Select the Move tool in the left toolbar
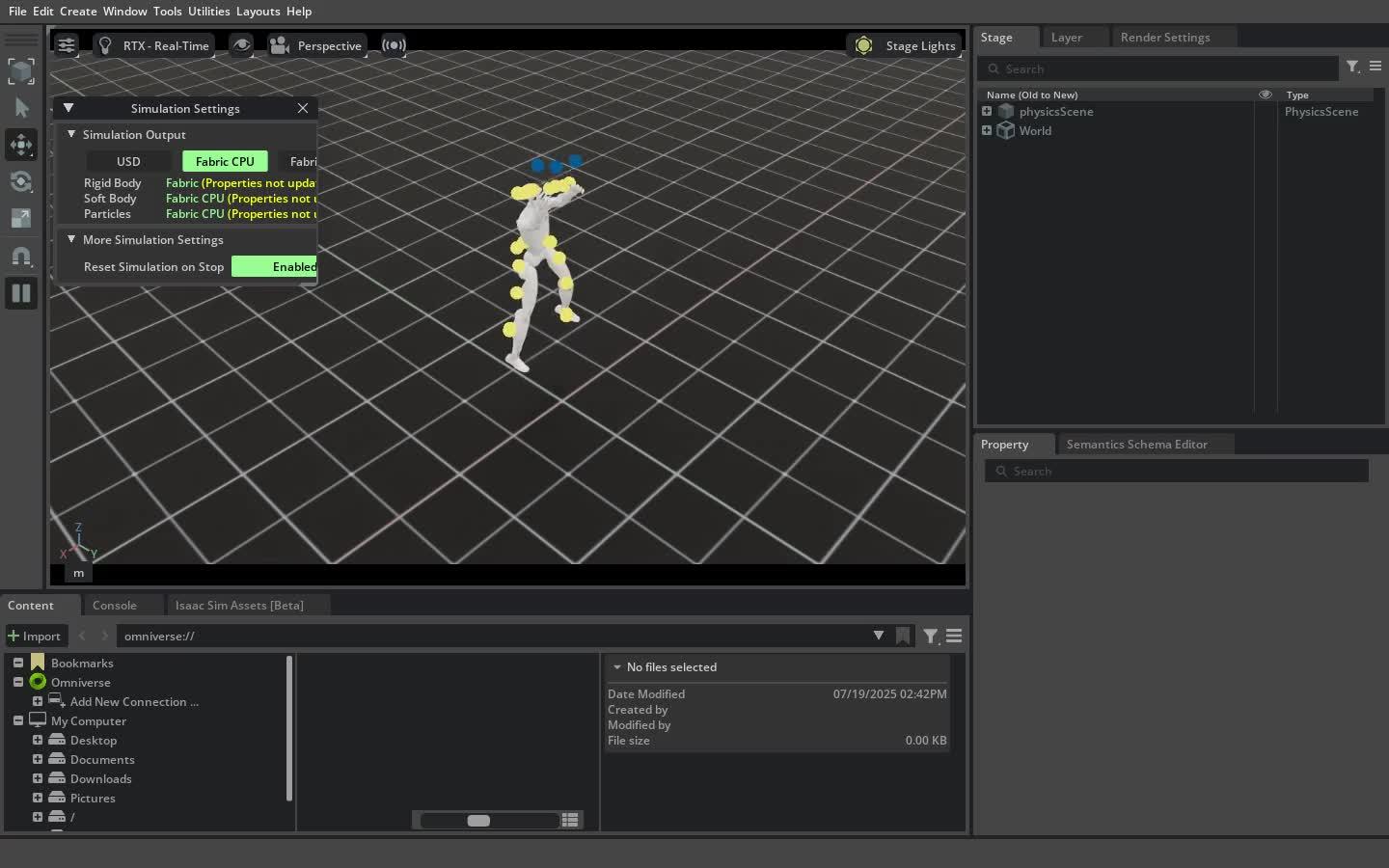1389x868 pixels. [x=21, y=145]
